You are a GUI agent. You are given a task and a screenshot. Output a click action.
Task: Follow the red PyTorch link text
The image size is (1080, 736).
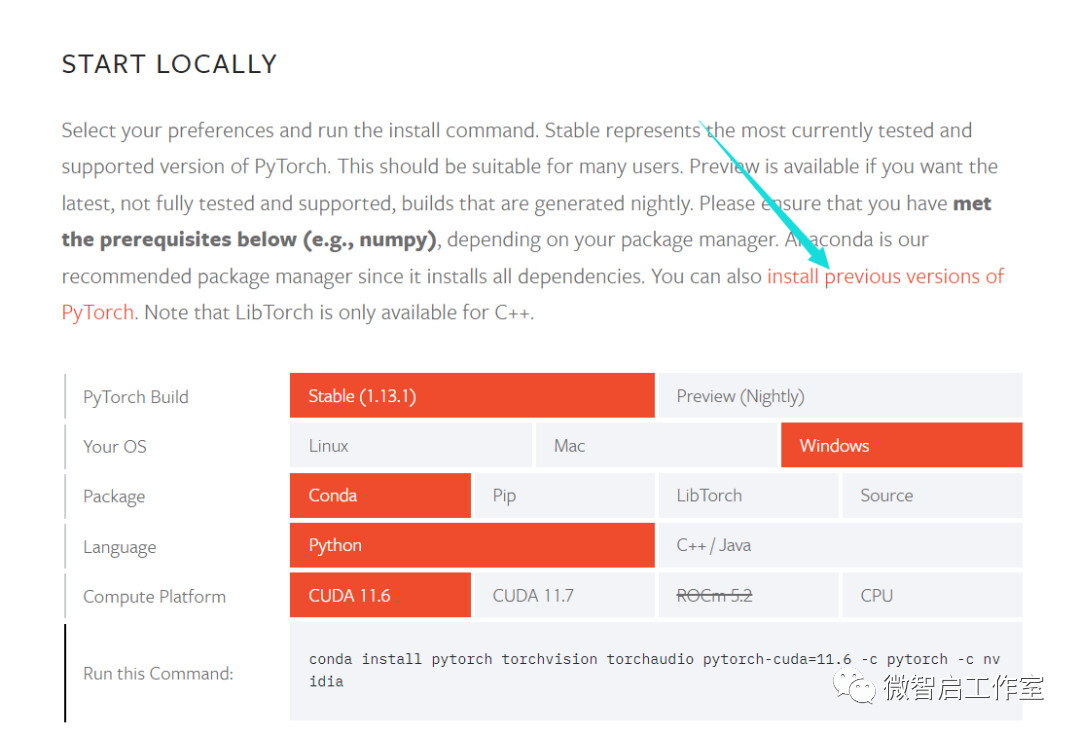pos(97,313)
